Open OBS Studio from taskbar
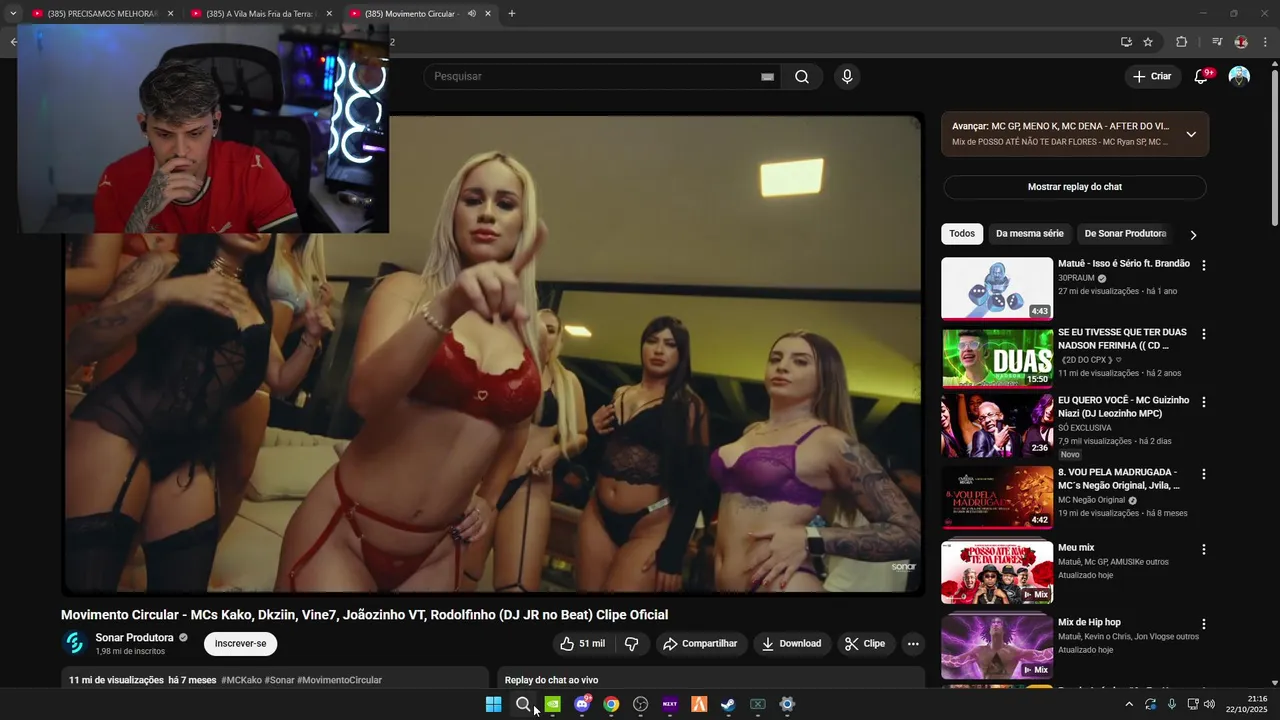Image resolution: width=1280 pixels, height=720 pixels. [x=641, y=704]
